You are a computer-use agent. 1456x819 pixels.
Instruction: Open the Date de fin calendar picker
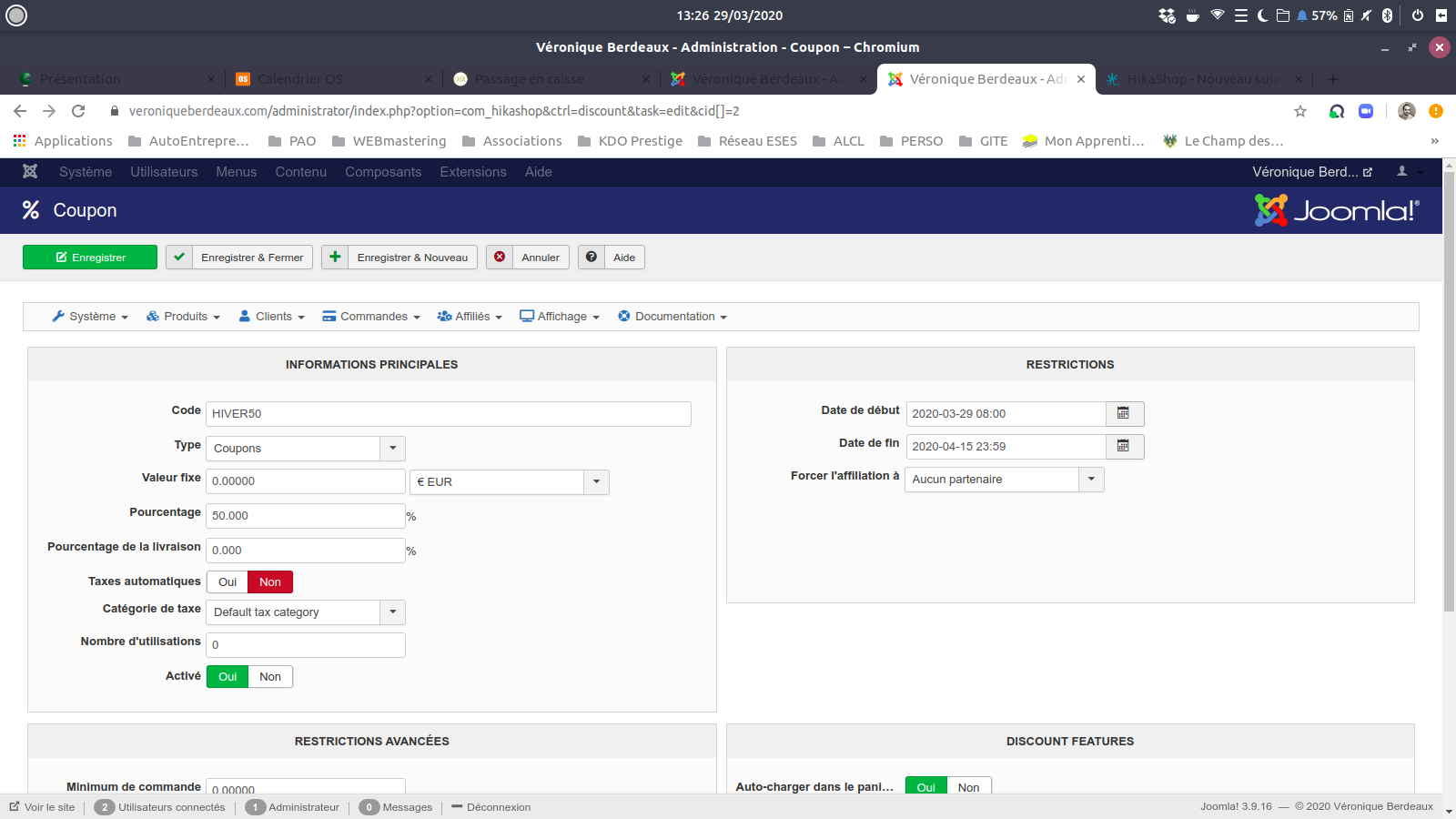pos(1124,446)
